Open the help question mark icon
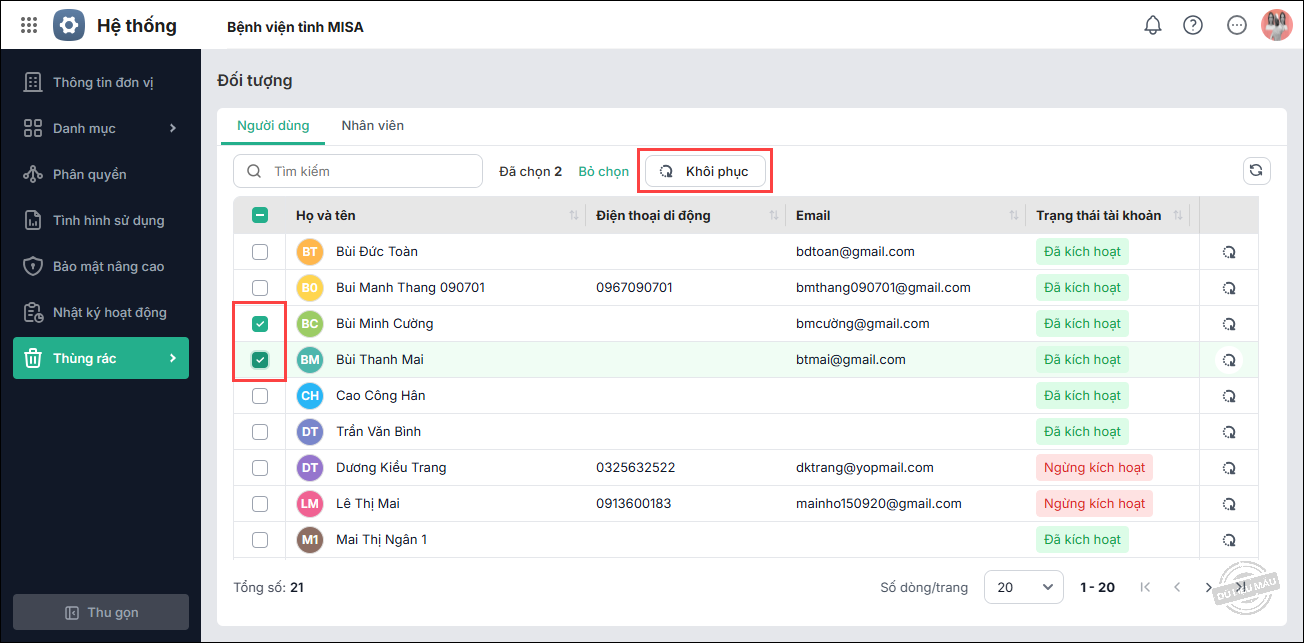 (1192, 26)
